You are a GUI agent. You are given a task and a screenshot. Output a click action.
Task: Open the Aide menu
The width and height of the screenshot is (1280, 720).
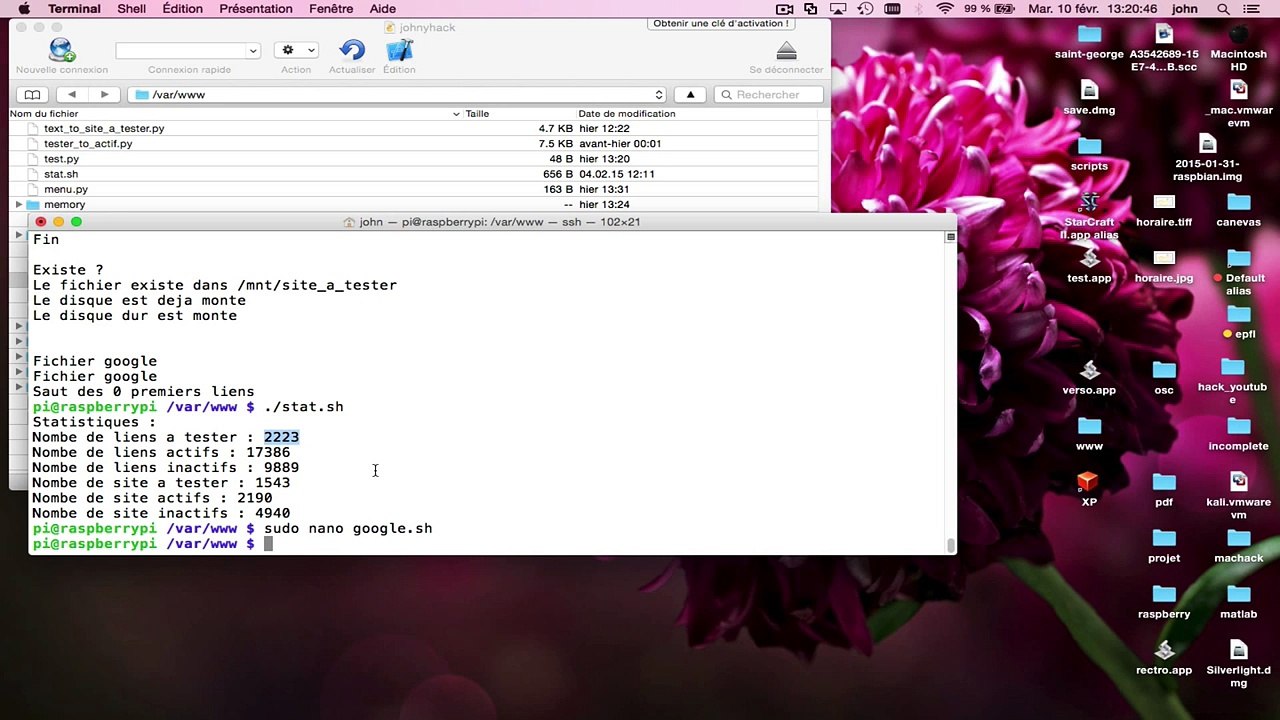pos(383,9)
